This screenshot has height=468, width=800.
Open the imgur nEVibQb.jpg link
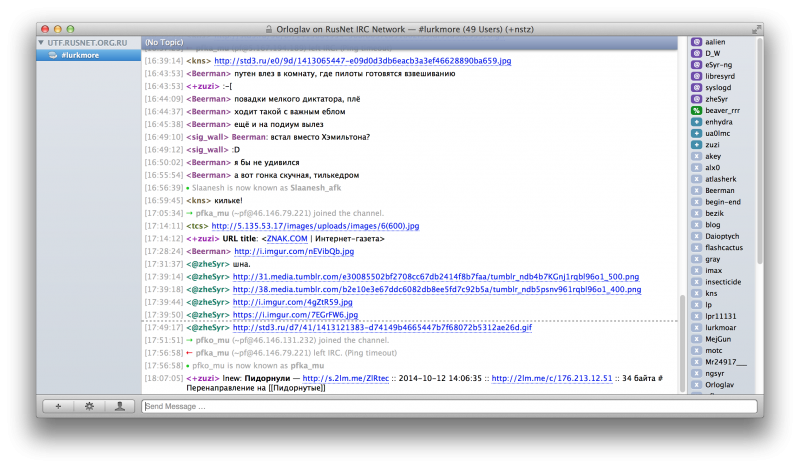pyautogui.click(x=294, y=252)
